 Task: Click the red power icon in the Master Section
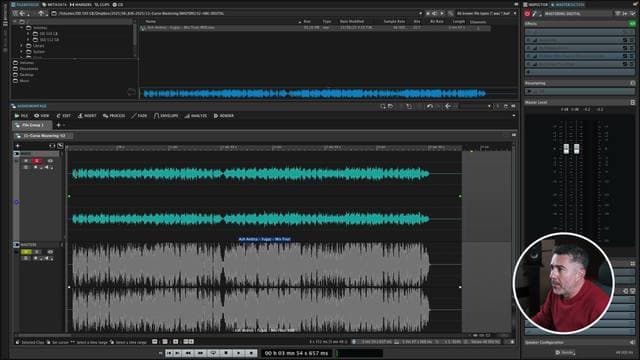pyautogui.click(x=527, y=14)
